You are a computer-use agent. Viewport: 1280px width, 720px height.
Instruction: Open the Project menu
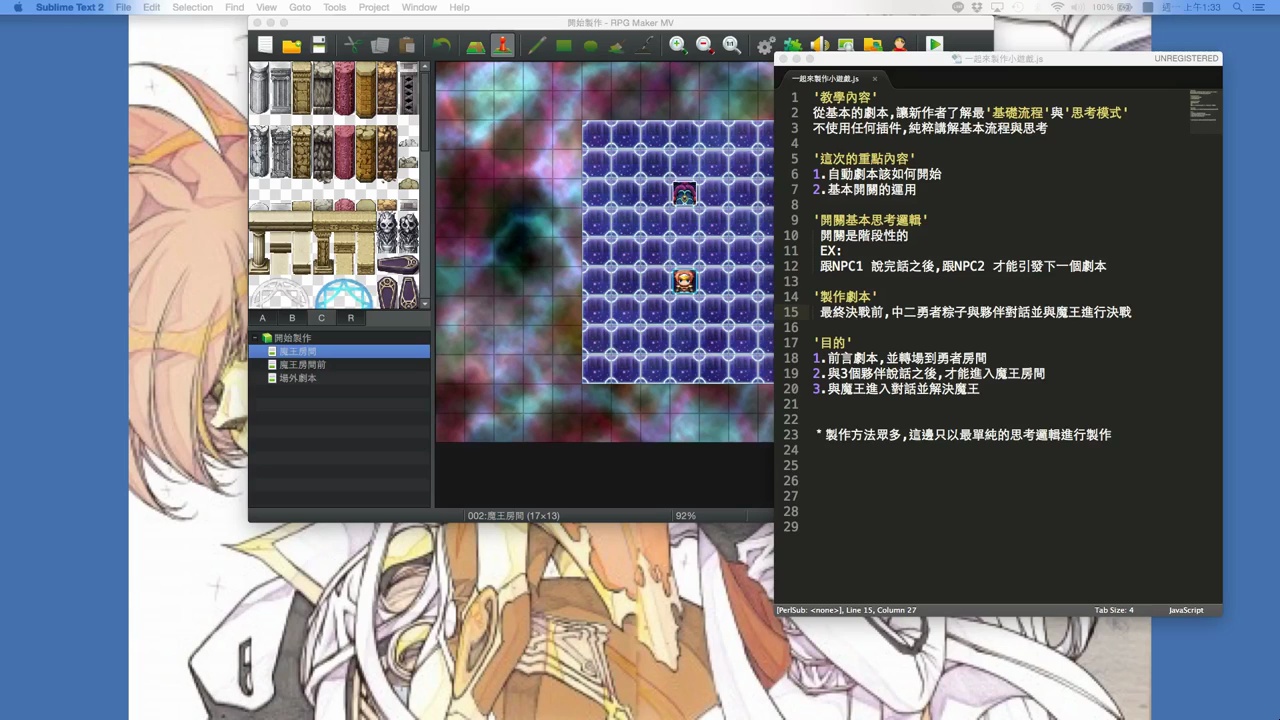coord(374,7)
